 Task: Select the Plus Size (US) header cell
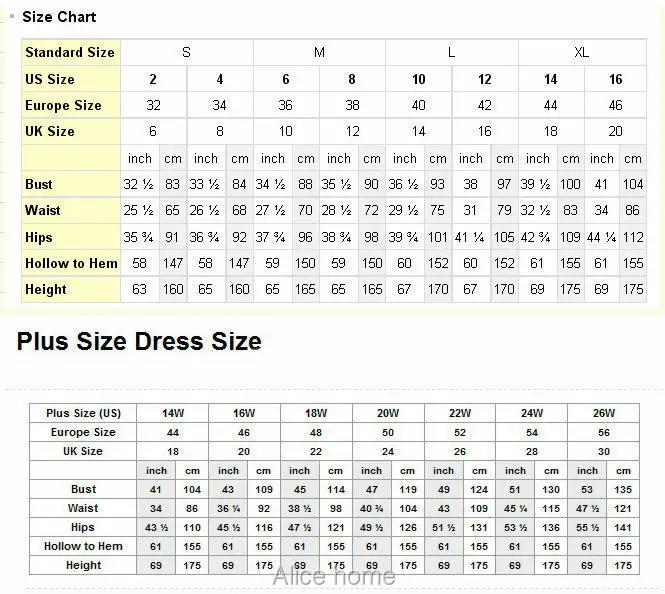(83, 413)
